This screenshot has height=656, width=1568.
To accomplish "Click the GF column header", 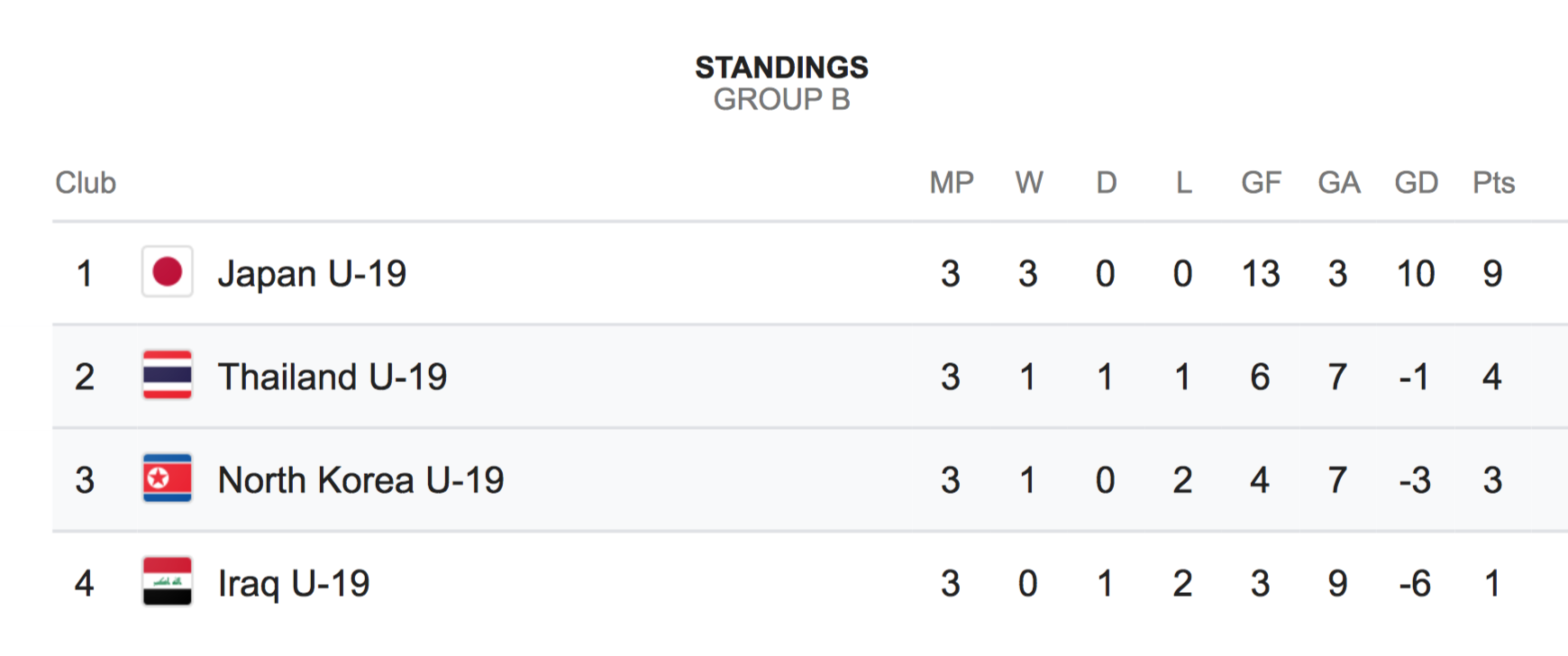I will pyautogui.click(x=1261, y=183).
